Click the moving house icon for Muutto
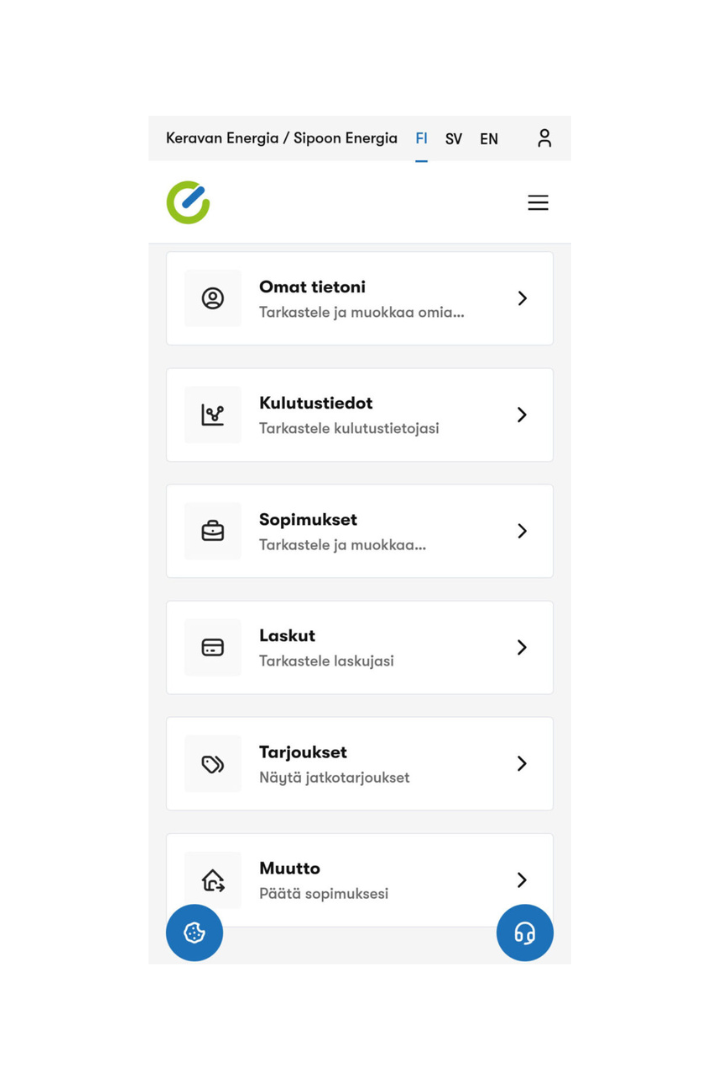The width and height of the screenshot is (720, 1080). click(212, 880)
